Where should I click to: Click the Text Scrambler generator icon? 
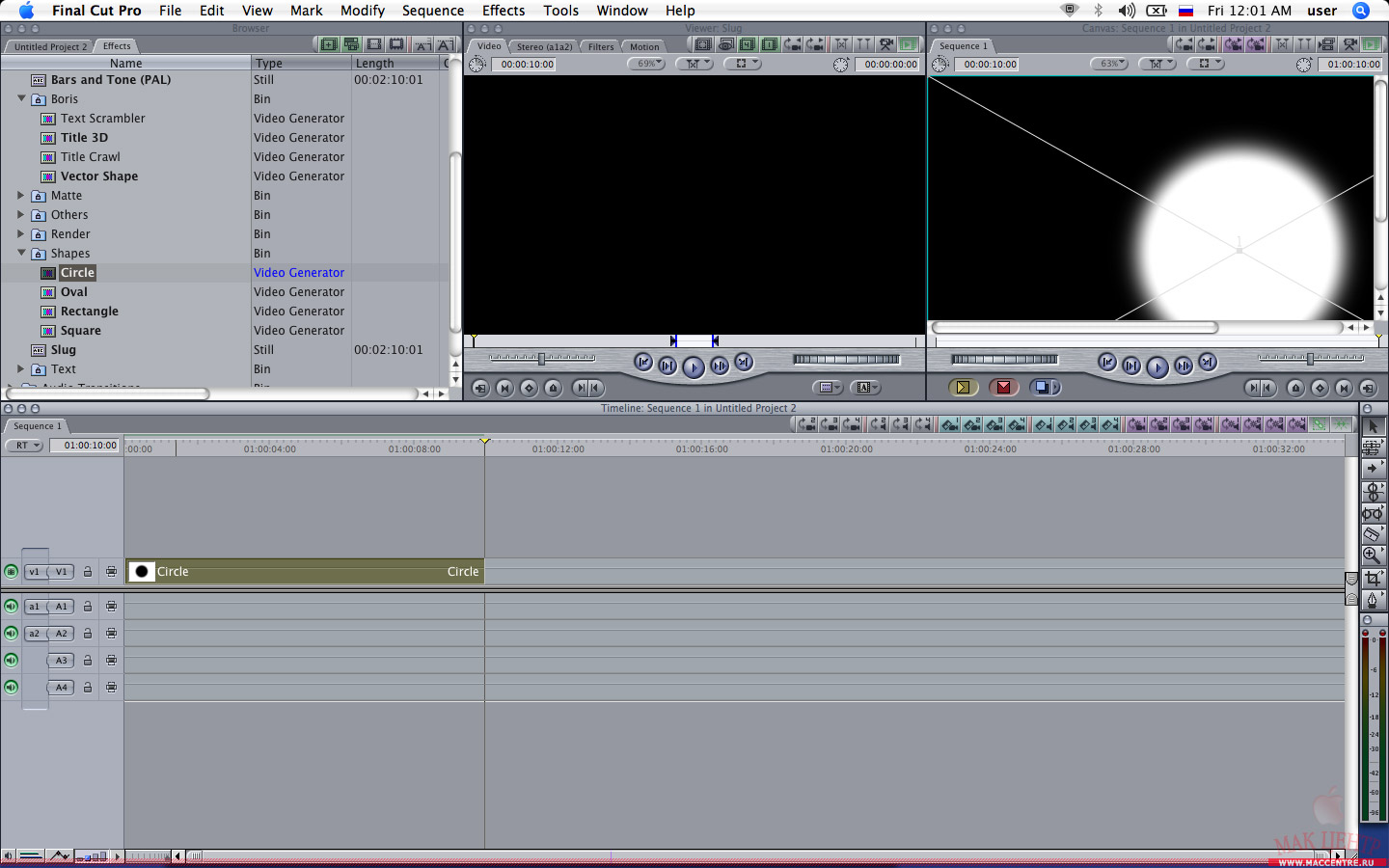pyautogui.click(x=48, y=119)
